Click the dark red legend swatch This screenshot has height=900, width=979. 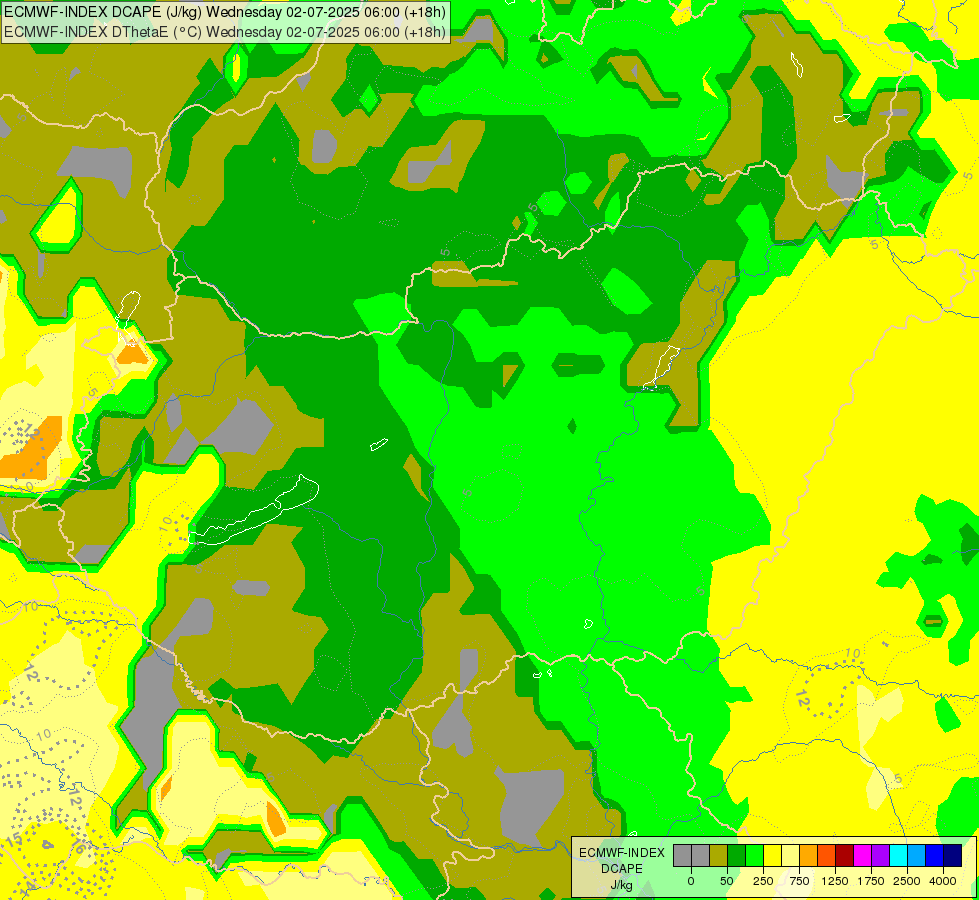coord(845,855)
